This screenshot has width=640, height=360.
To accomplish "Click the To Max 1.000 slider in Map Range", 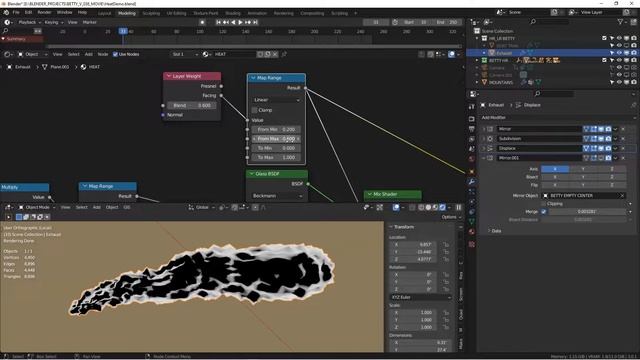I will [276, 158].
